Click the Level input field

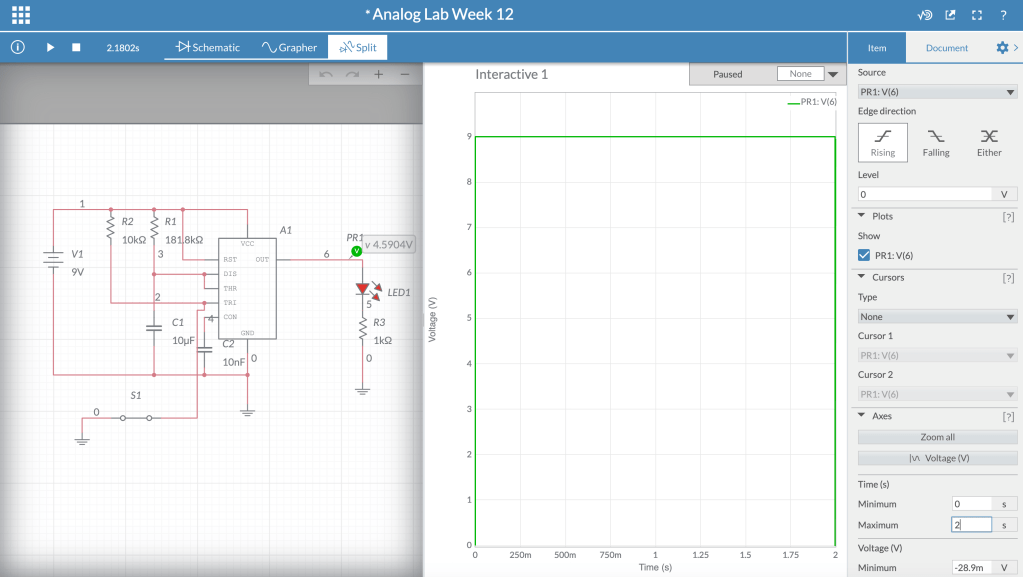pos(925,194)
